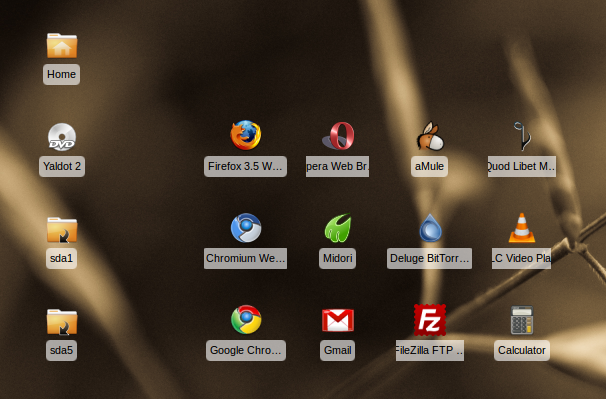This screenshot has width=606, height=399.
Task: Open the Calculator icon
Action: (522, 320)
